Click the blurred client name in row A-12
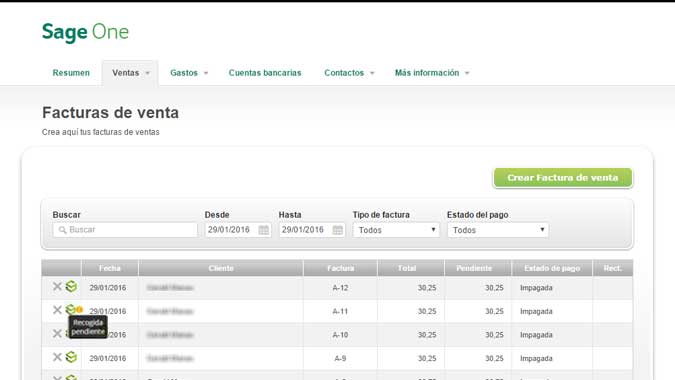 (x=170, y=287)
